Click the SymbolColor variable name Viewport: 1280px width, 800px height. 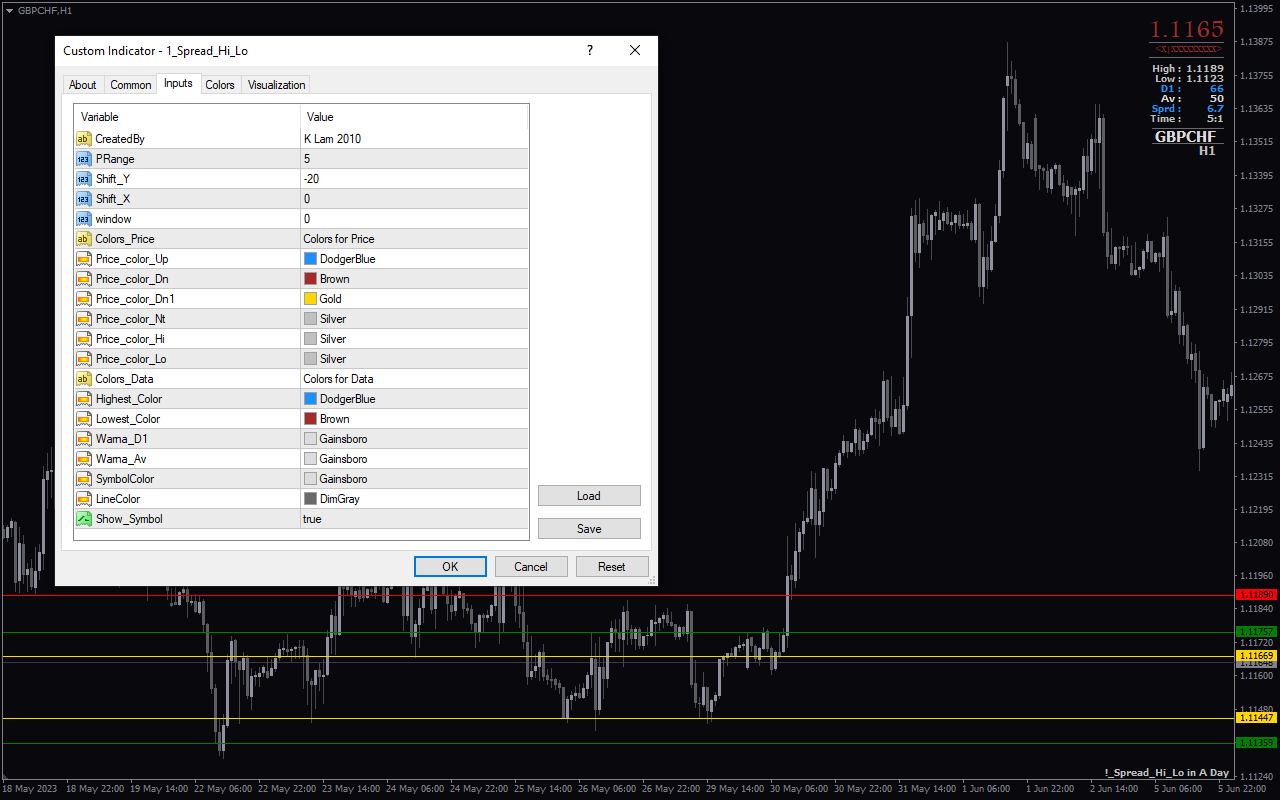[125, 479]
